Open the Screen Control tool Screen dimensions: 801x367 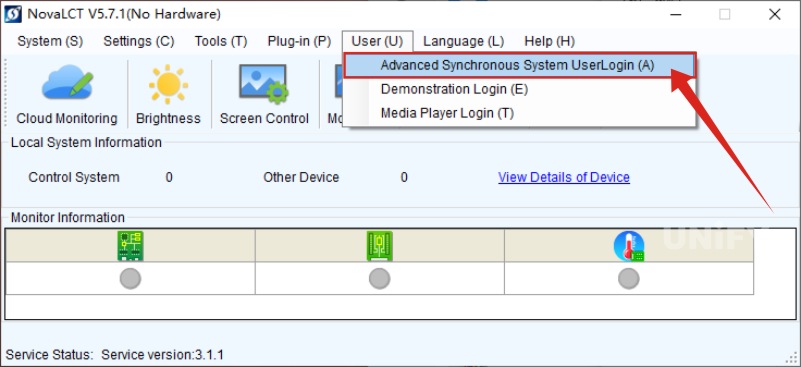264,94
